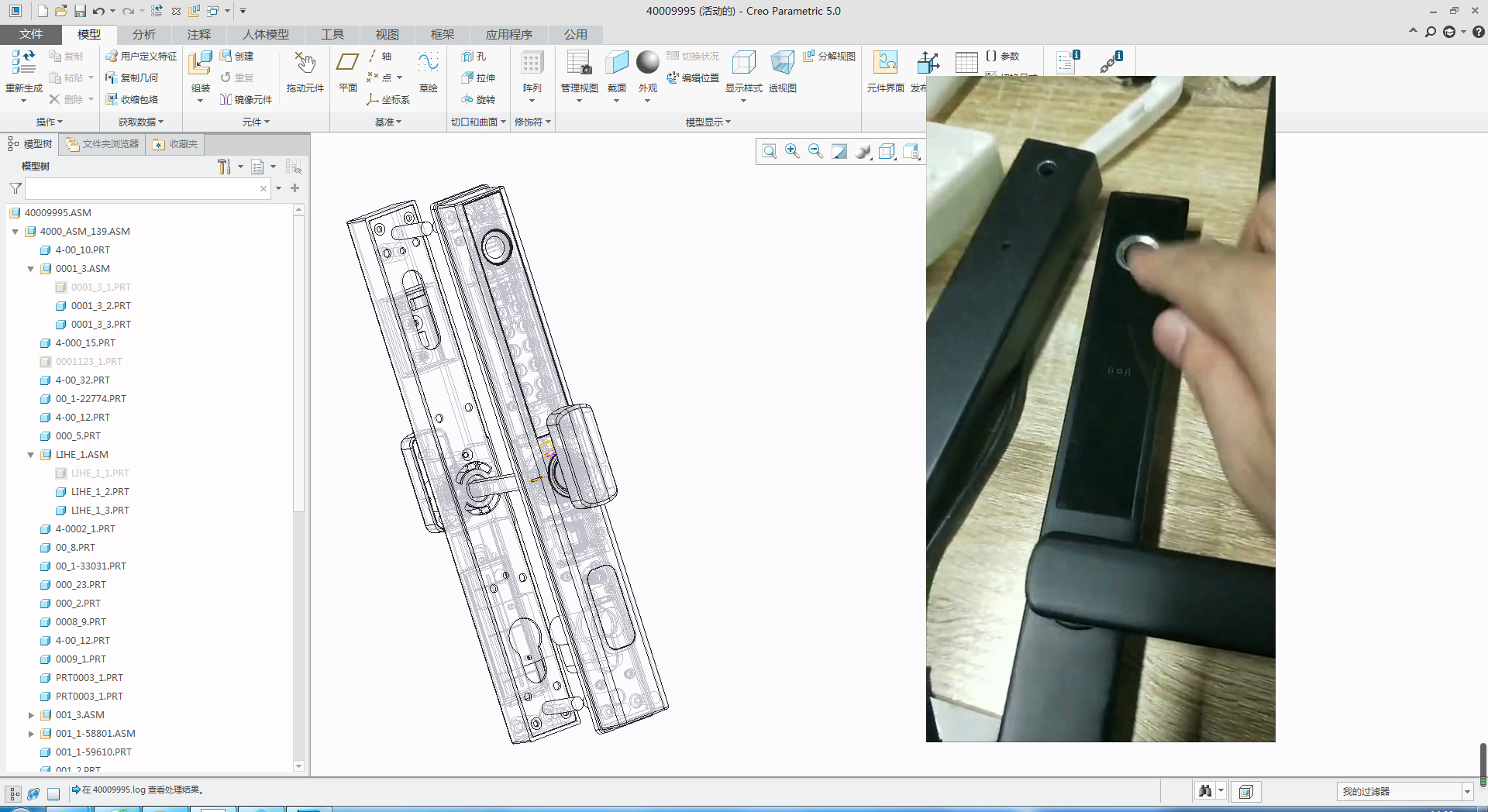The height and width of the screenshot is (812, 1488).
Task: Click the zoom in magnifier icon
Action: [x=792, y=151]
